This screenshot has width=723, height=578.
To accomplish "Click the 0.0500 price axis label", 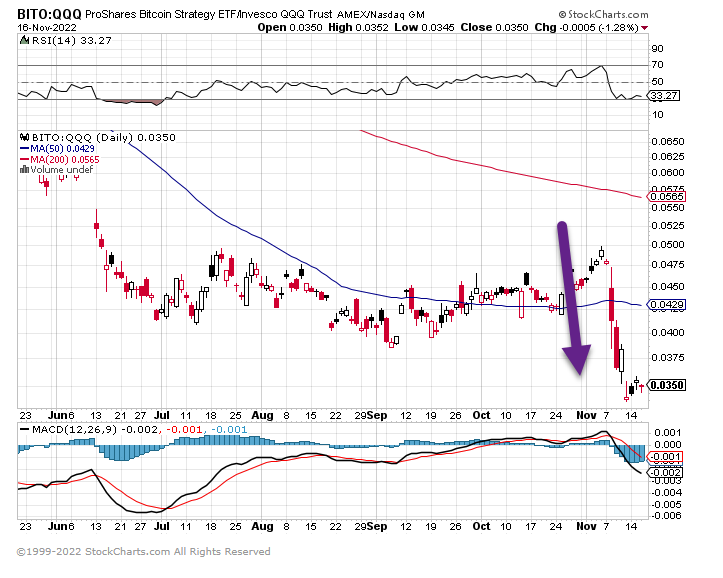I will pyautogui.click(x=668, y=245).
